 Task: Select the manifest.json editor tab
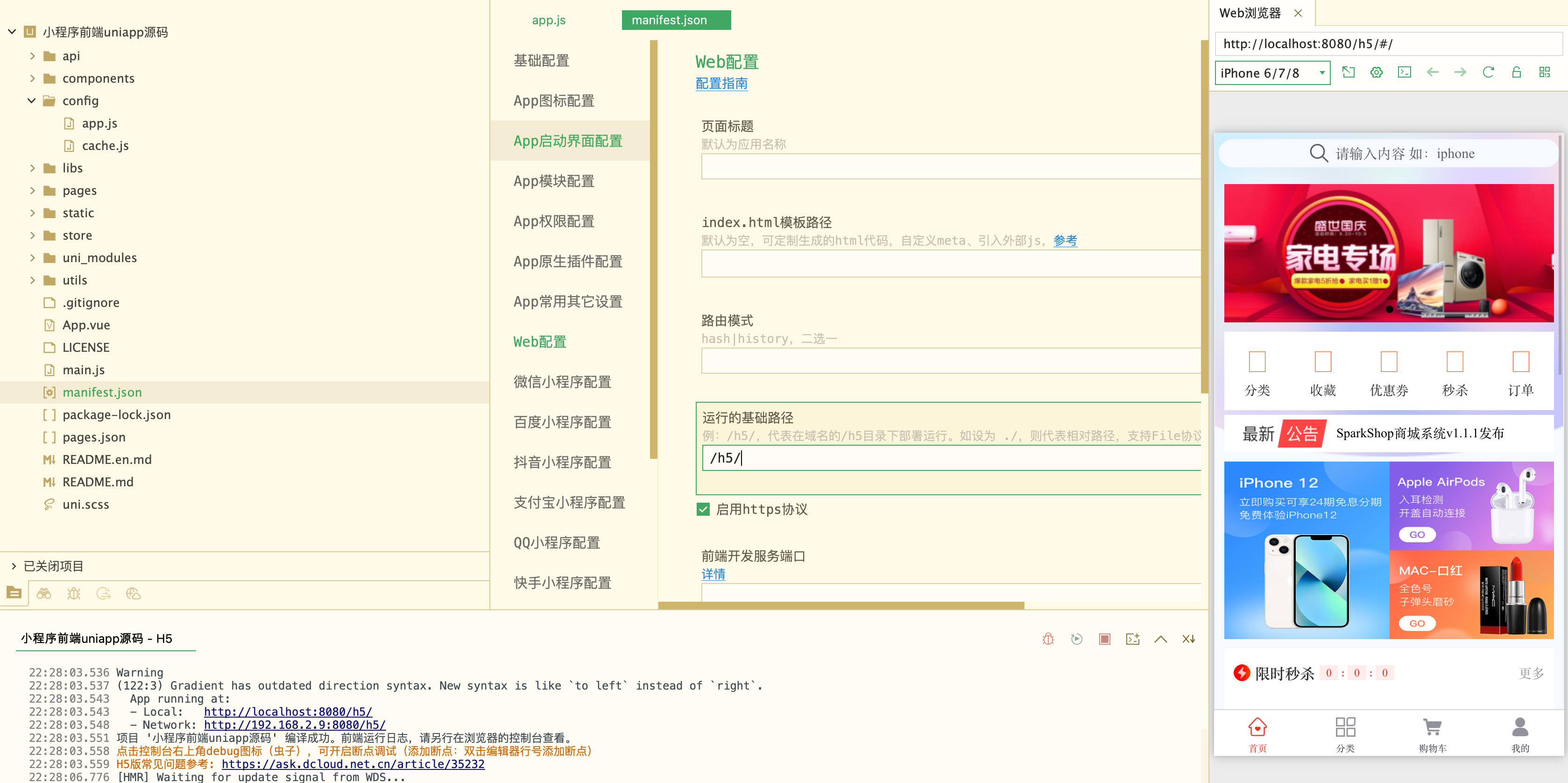[x=676, y=20]
